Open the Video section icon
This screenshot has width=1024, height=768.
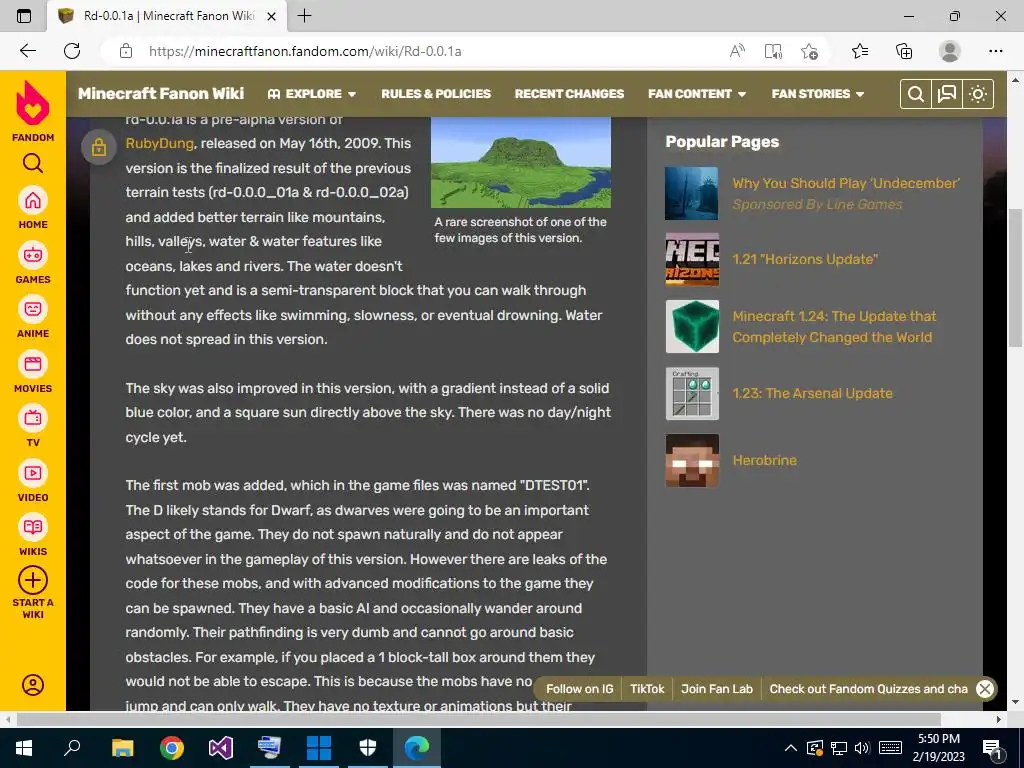click(x=33, y=473)
